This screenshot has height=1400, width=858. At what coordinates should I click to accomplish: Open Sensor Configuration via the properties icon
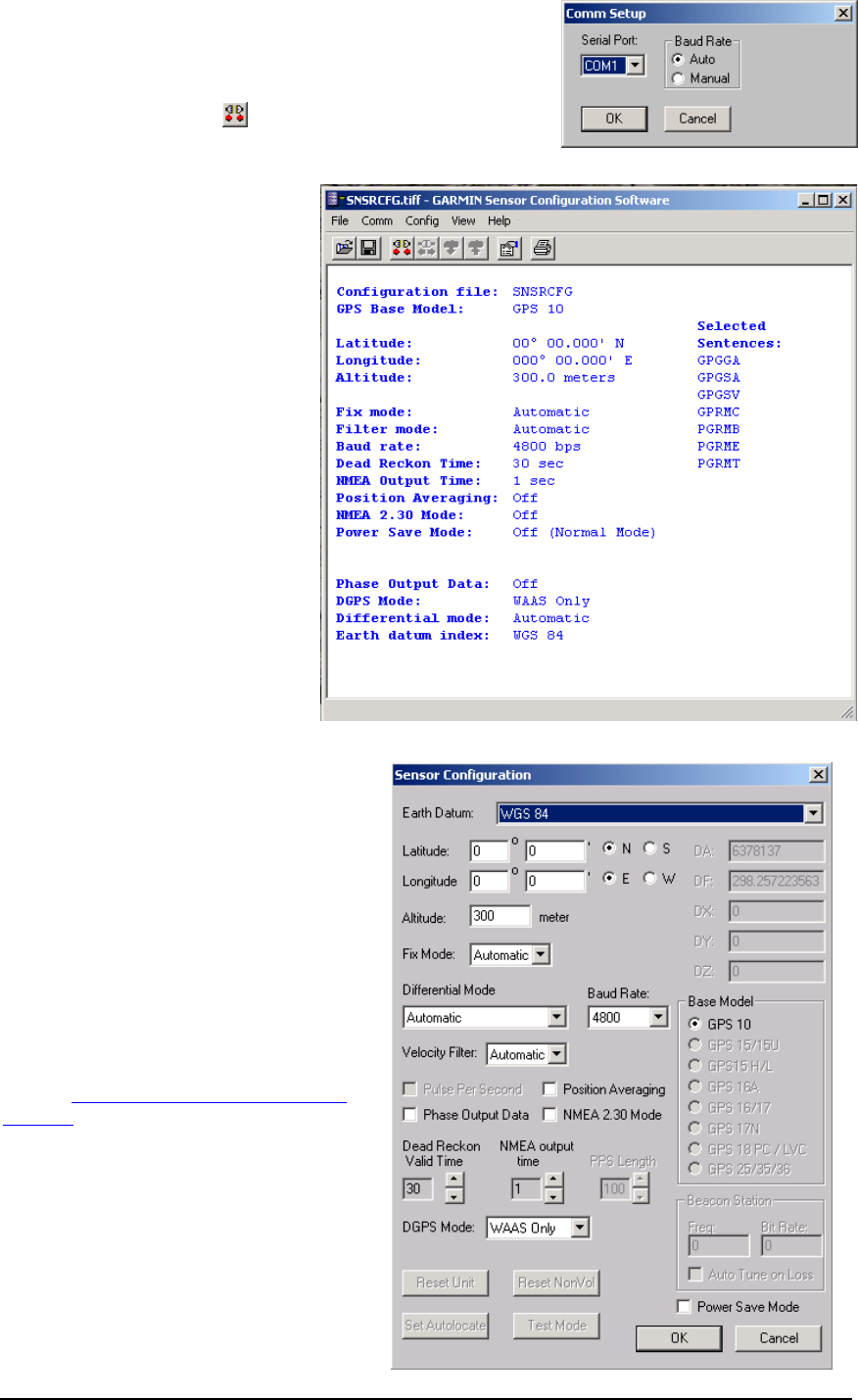pos(509,249)
